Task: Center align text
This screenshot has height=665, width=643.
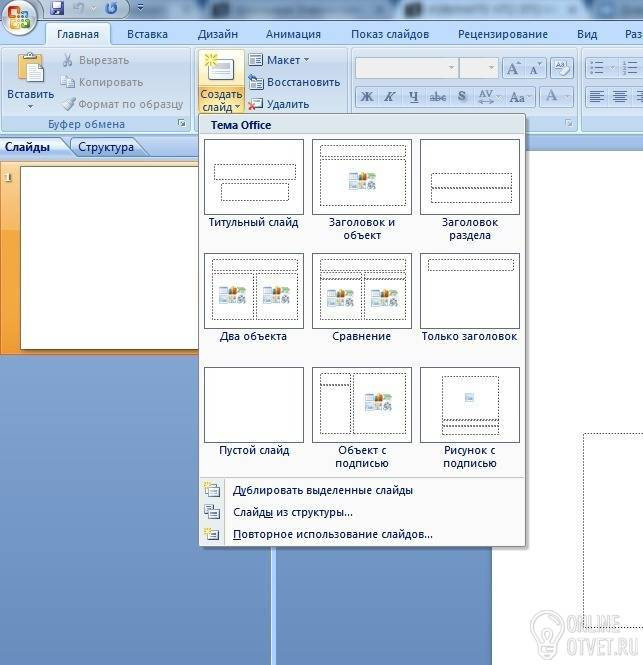Action: point(620,97)
